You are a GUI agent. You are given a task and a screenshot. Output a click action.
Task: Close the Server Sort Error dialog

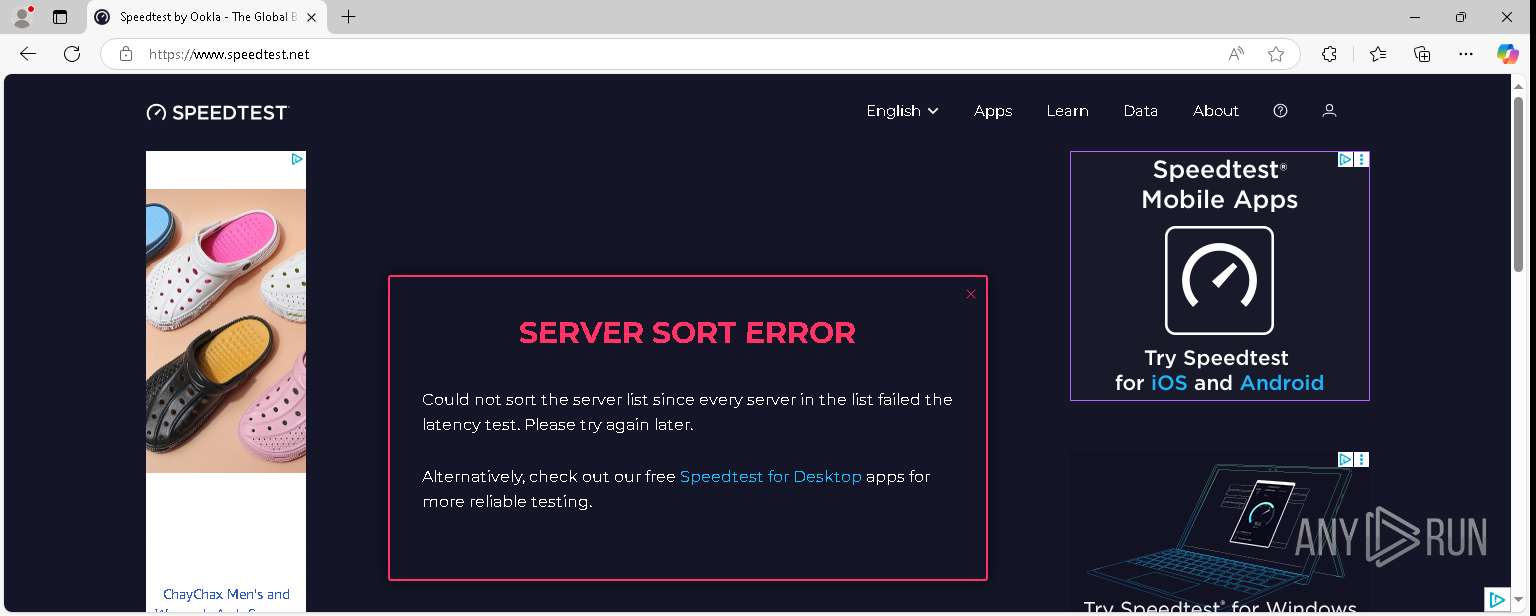(x=970, y=294)
